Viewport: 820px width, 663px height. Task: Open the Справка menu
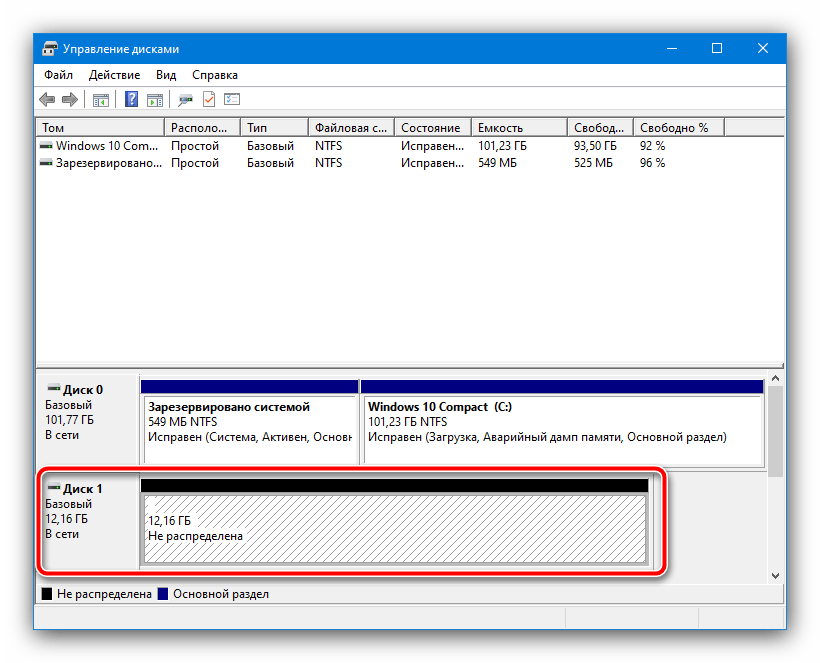pyautogui.click(x=214, y=75)
